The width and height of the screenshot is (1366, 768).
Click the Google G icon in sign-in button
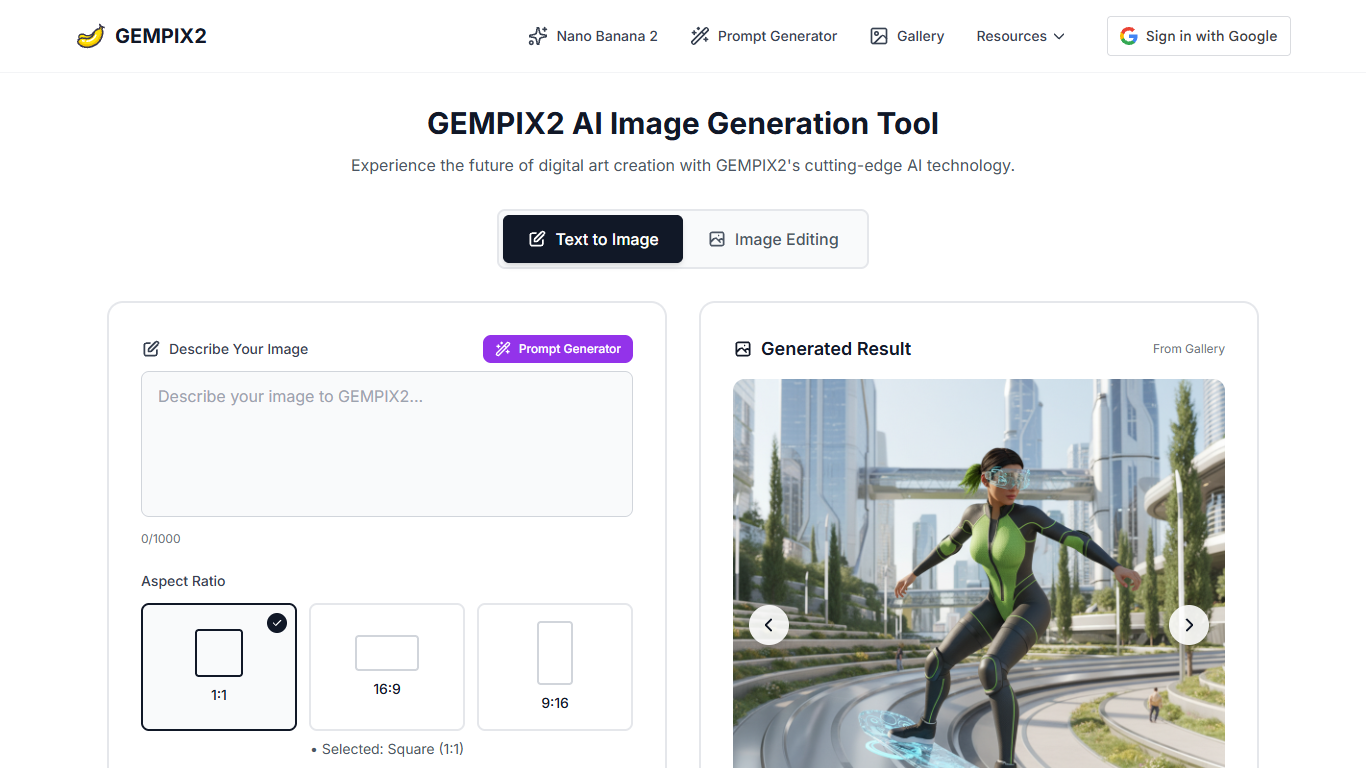(x=1128, y=36)
